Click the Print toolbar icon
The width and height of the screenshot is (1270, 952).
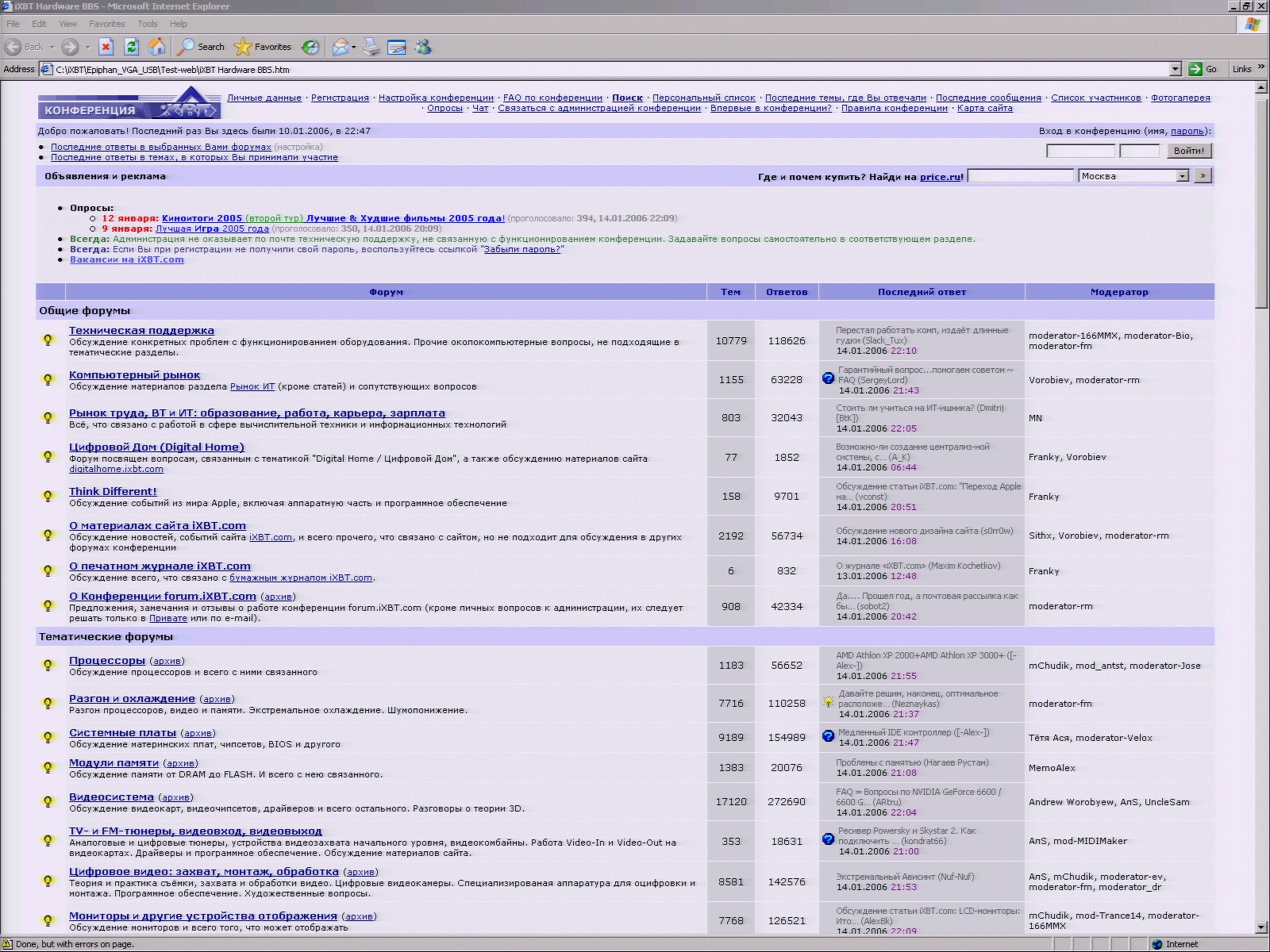coord(371,48)
